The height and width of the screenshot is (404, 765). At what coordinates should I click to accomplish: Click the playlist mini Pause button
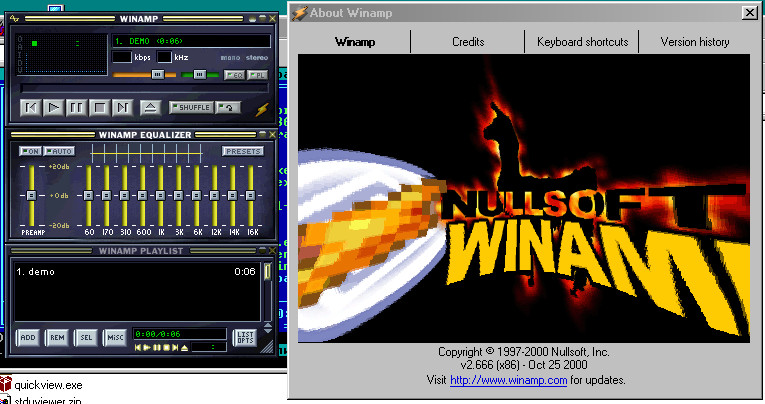pos(157,348)
